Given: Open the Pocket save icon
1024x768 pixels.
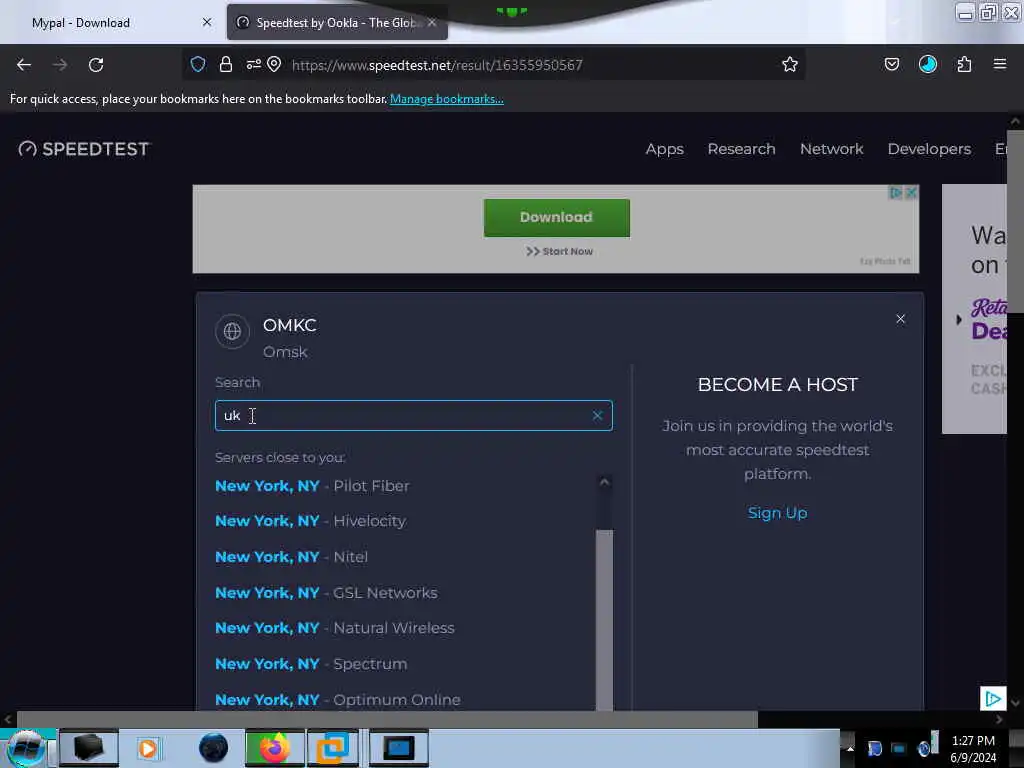Looking at the screenshot, I should [x=891, y=64].
